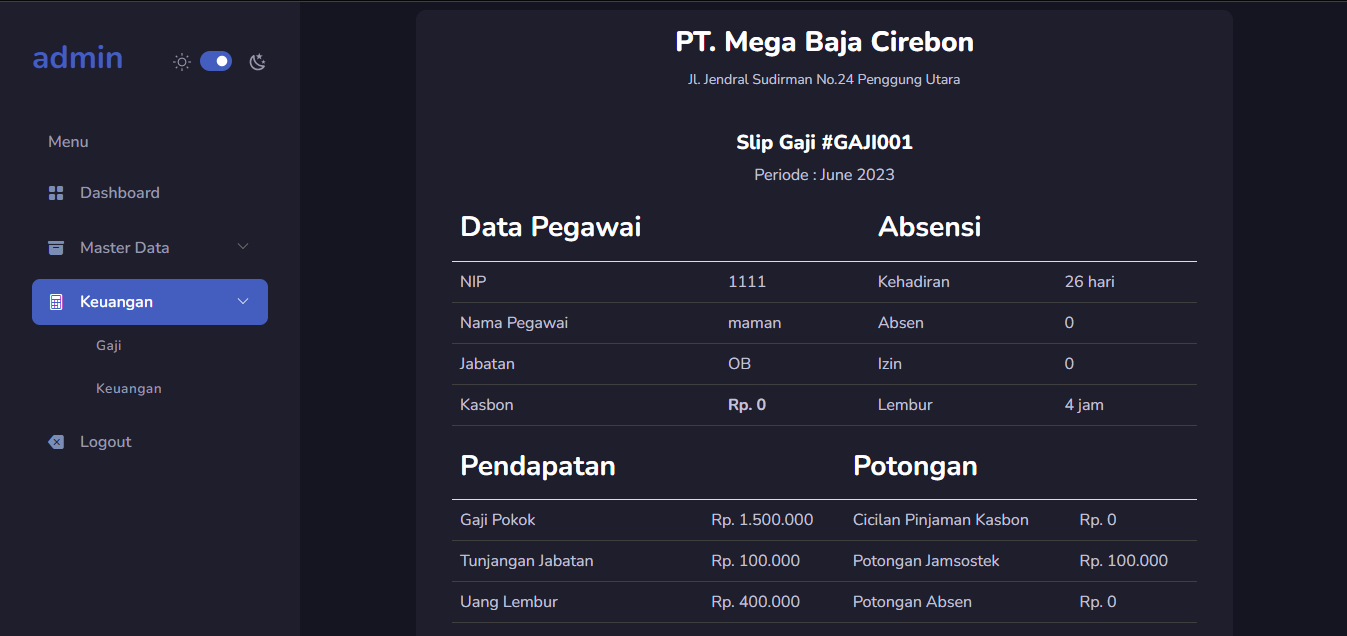The image size is (1347, 636).
Task: Click the admin logo text
Action: pos(77,58)
